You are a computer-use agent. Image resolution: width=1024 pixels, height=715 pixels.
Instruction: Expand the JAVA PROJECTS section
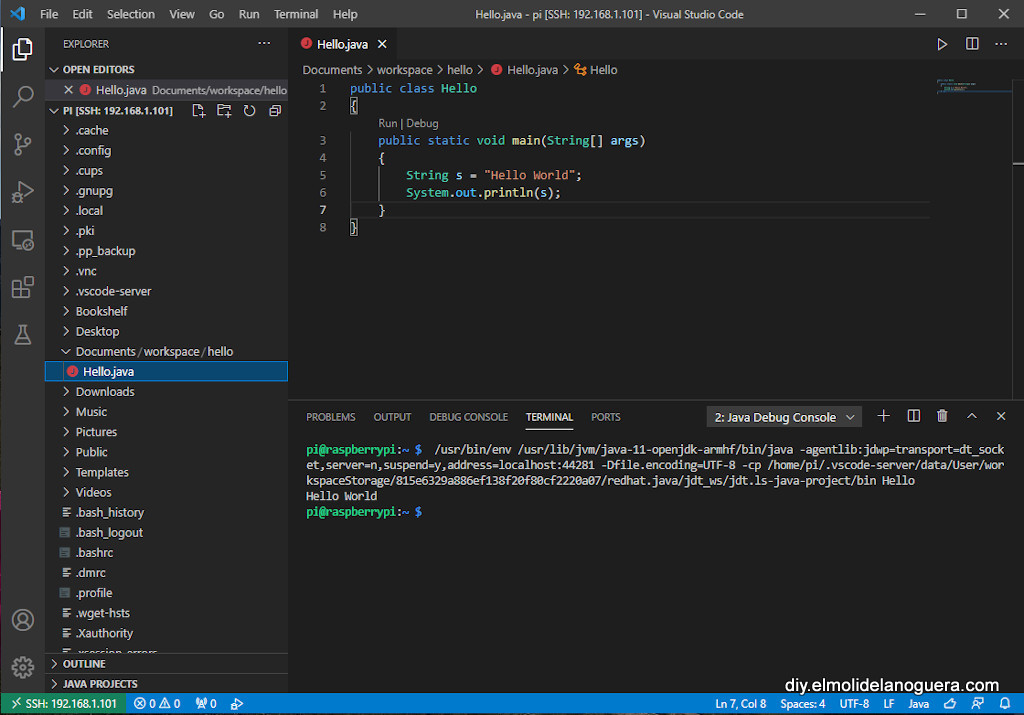point(100,684)
